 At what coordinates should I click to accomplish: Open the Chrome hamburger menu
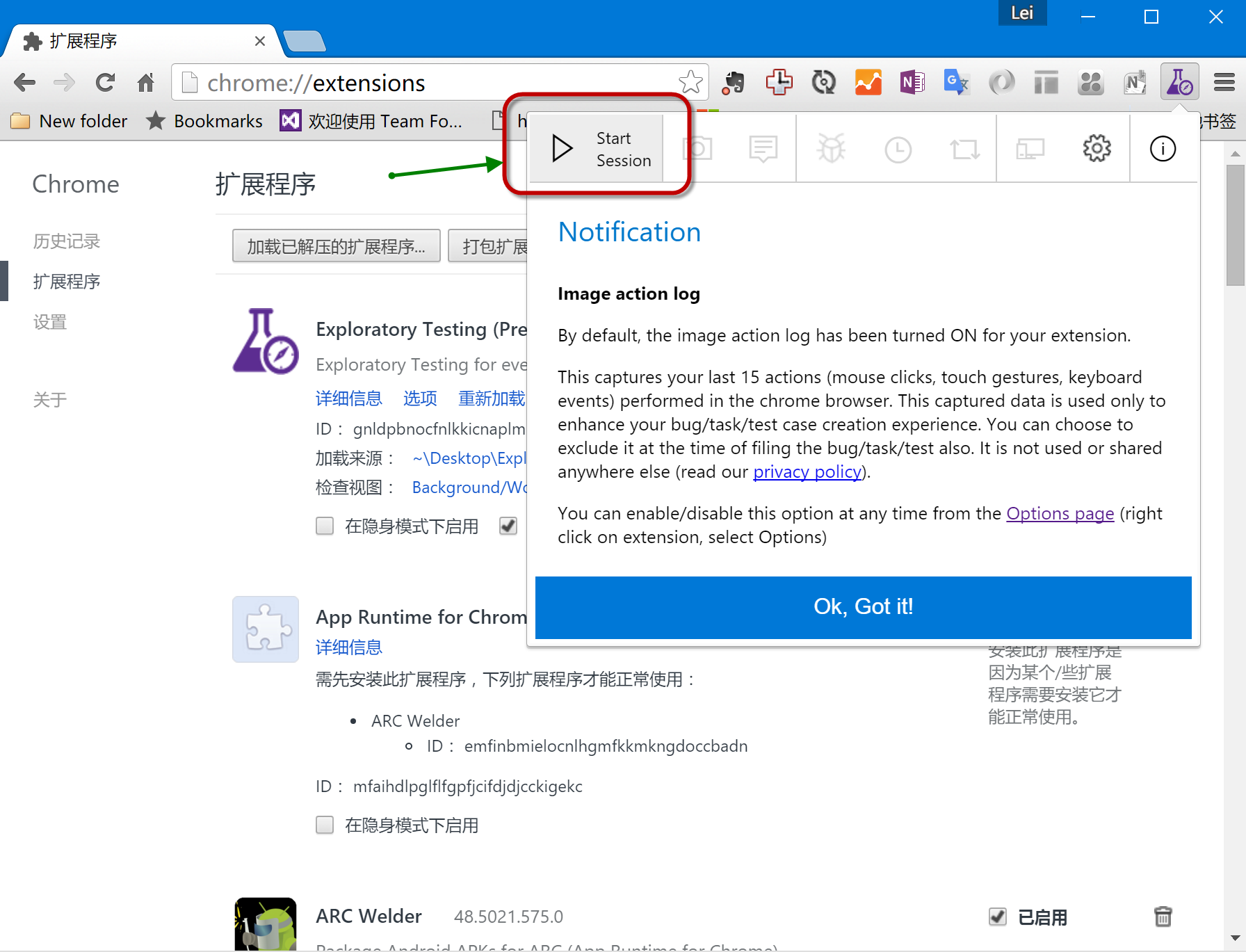1224,82
